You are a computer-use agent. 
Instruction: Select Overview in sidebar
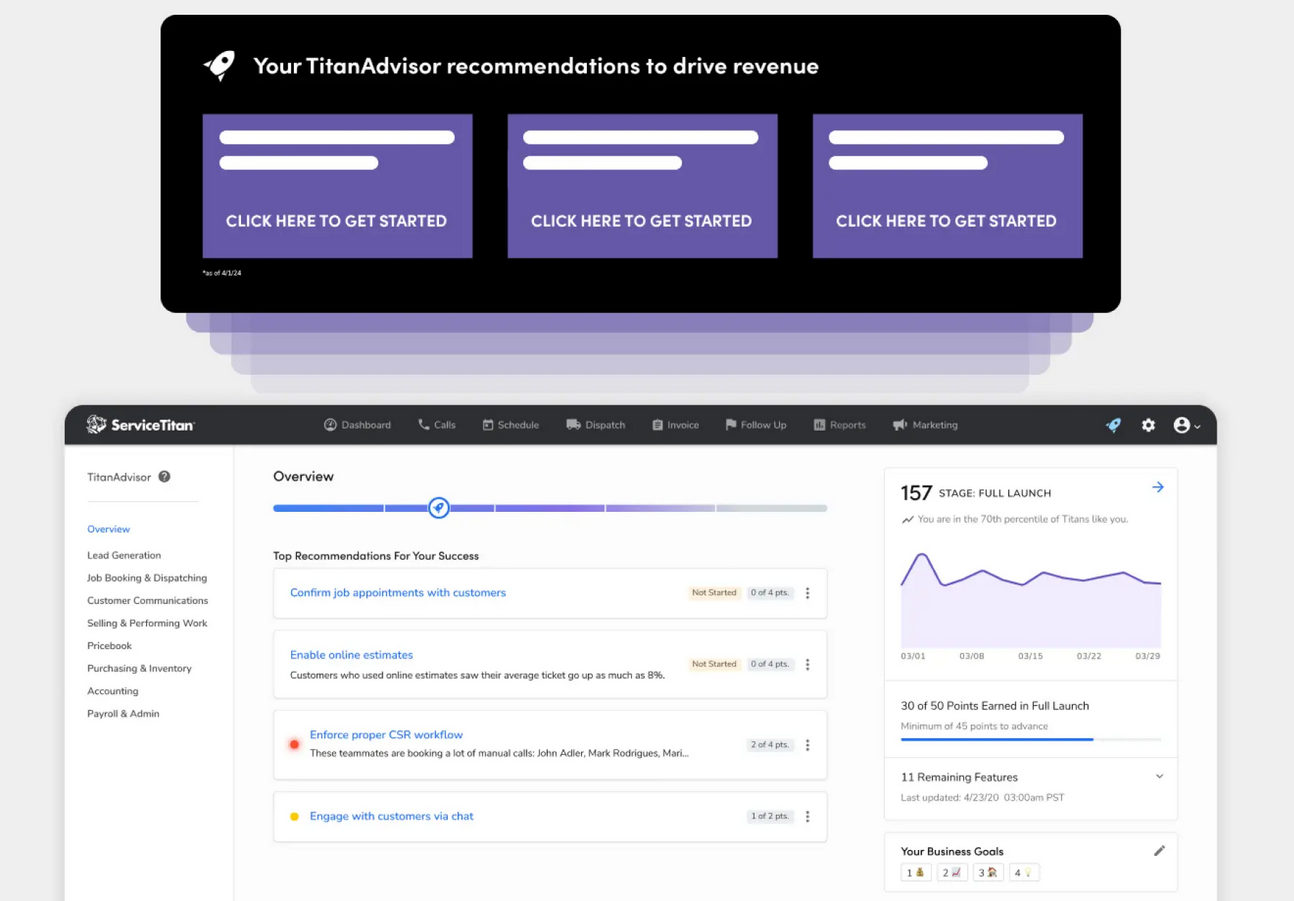[108, 529]
